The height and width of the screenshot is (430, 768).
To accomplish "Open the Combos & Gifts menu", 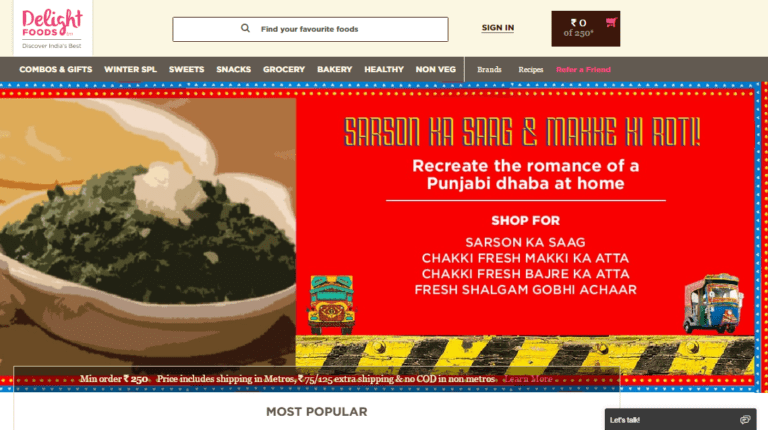I will click(x=56, y=70).
